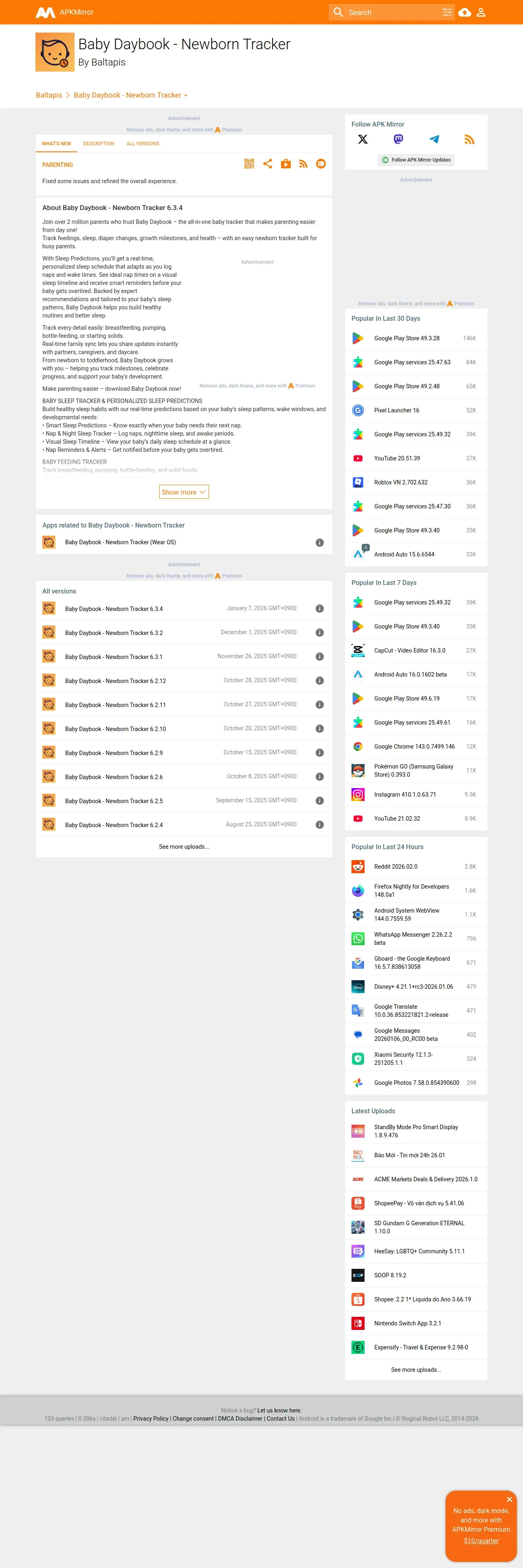This screenshot has width=523, height=1568.
Task: Open Baby Daybook - Newborn Tracker 6.2.6
Action: pos(114,777)
